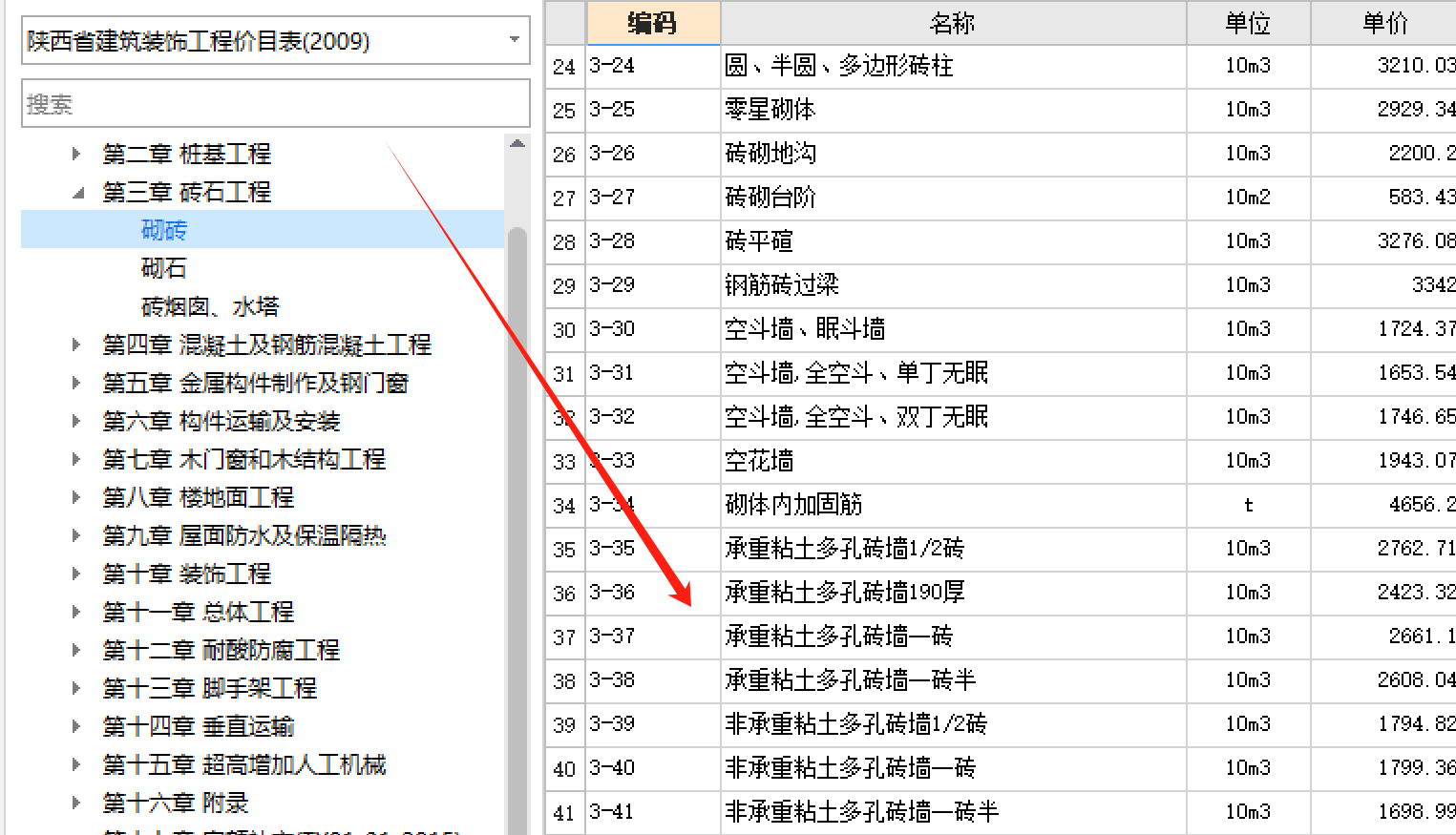Expand 第十二章 耐酸防腐工程 arrow
Screen dimensions: 1456x835
(75, 650)
